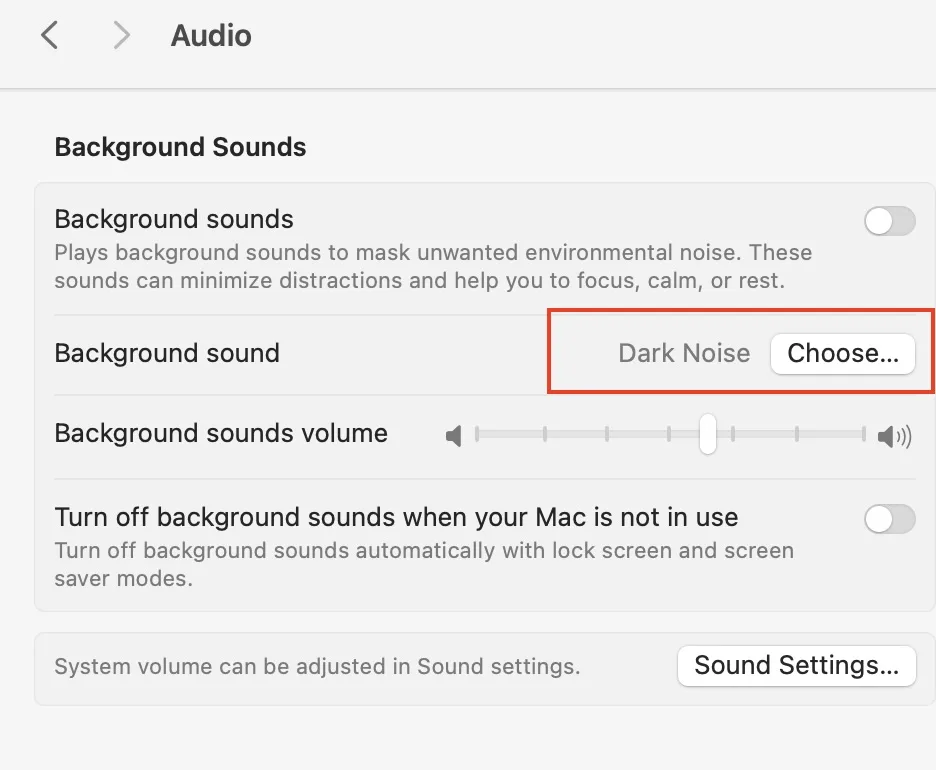
Task: Enable turning off background sounds when Mac idle
Action: point(889,519)
